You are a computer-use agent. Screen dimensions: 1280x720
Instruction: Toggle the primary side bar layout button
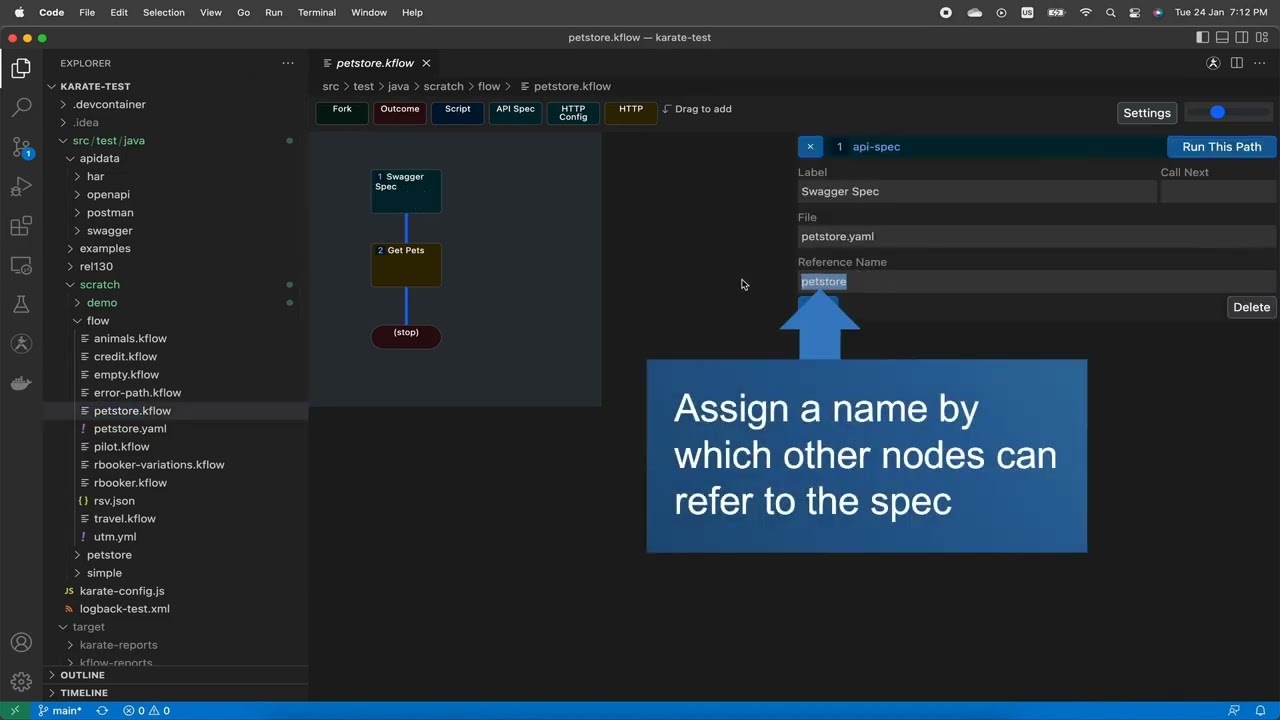click(1203, 38)
